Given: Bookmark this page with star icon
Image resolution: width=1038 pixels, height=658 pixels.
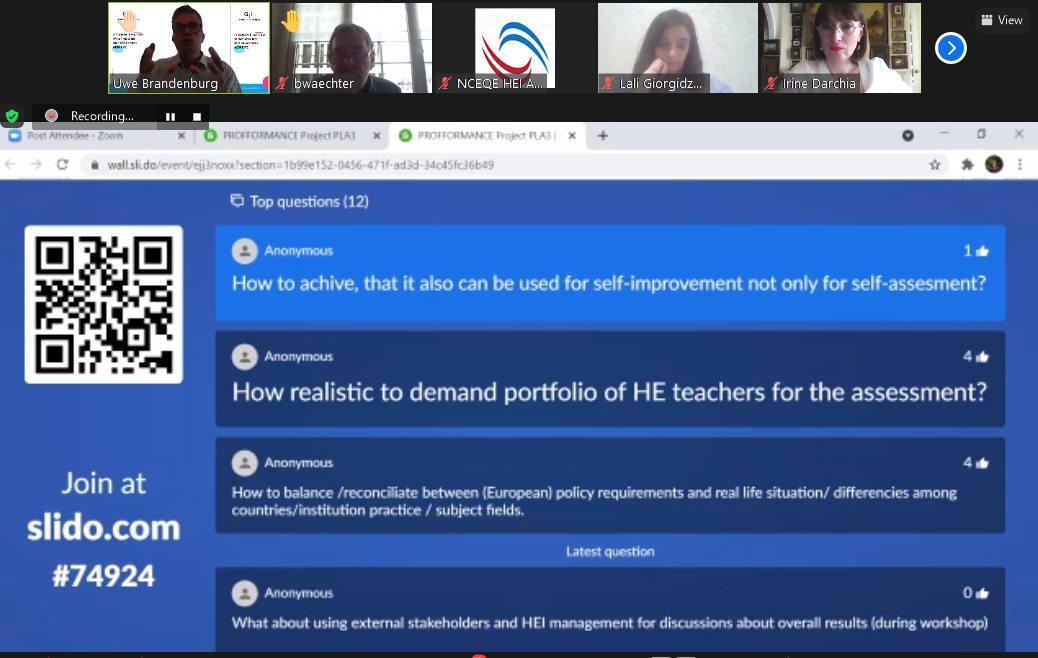Looking at the screenshot, I should 935,165.
